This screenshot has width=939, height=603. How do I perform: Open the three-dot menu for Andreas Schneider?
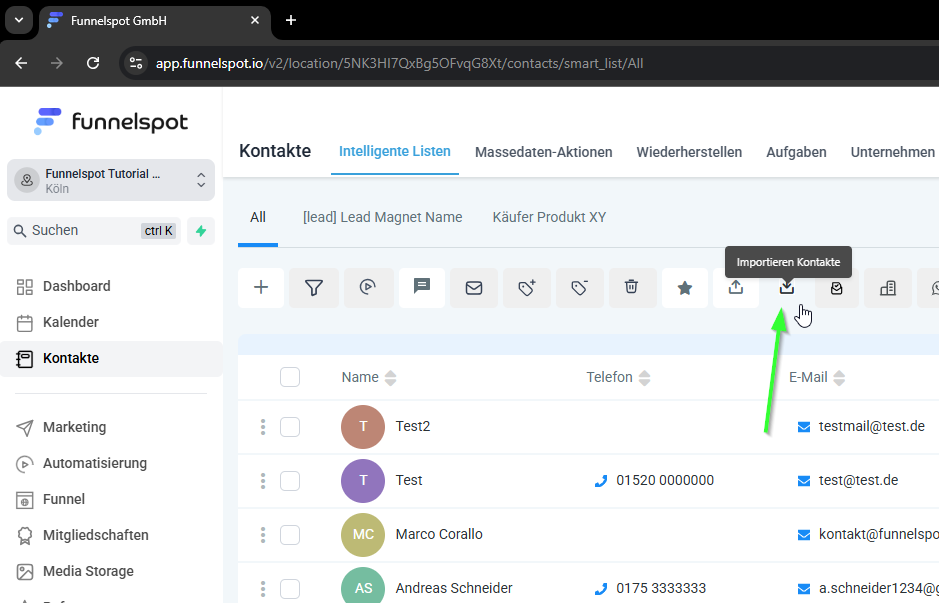(263, 589)
